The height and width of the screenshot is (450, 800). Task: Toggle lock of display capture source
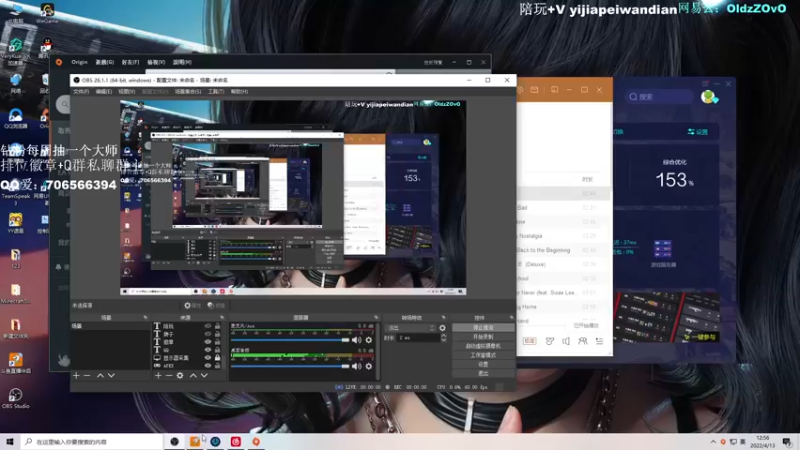[x=217, y=358]
